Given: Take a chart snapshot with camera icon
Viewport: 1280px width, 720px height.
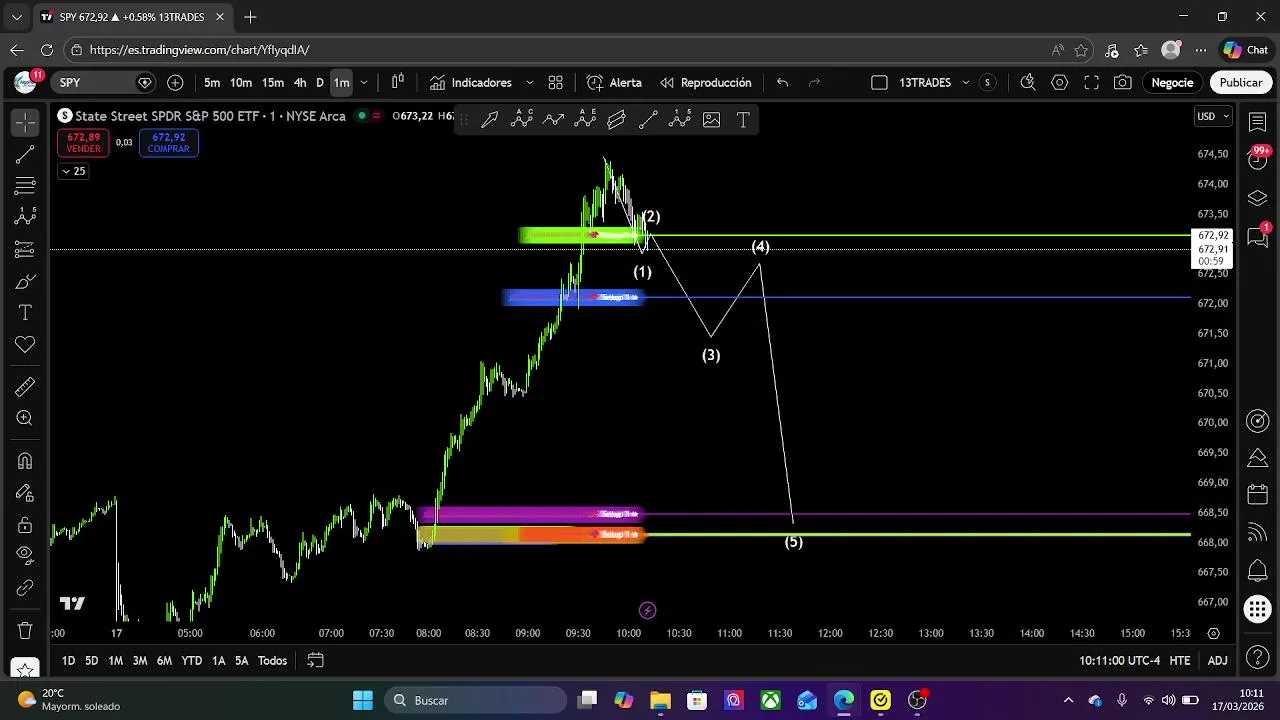Looking at the screenshot, I should tap(1123, 83).
